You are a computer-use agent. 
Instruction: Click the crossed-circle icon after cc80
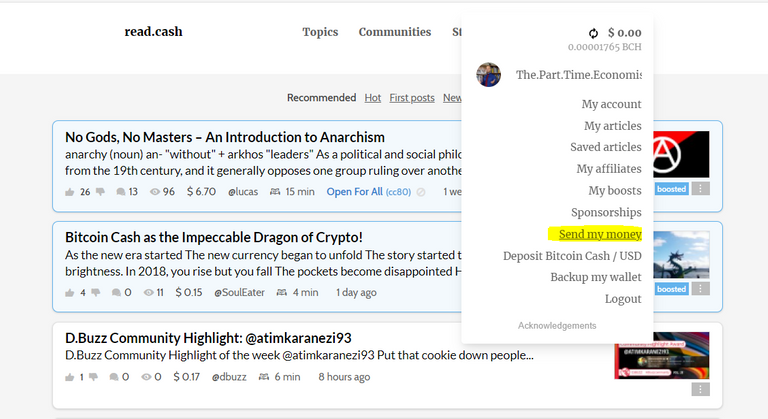pyautogui.click(x=421, y=192)
